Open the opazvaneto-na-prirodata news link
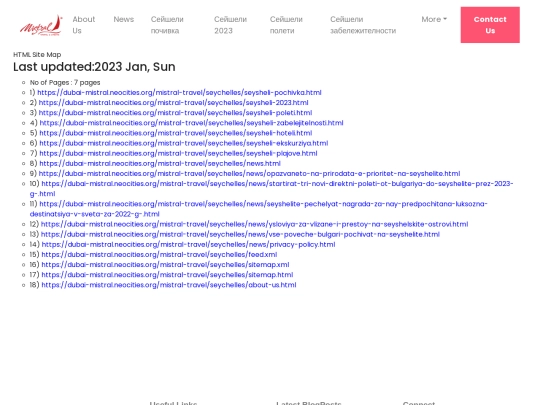 [x=249, y=174]
